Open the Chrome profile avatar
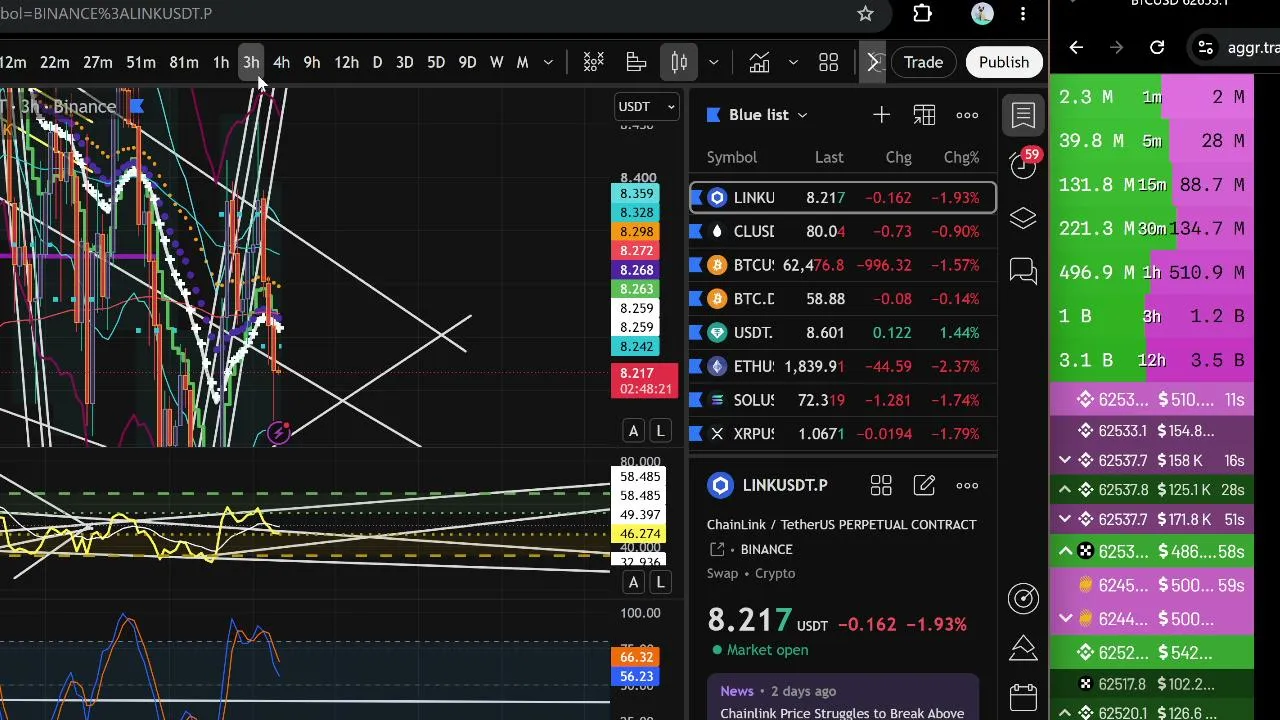The height and width of the screenshot is (720, 1280). 982,14
